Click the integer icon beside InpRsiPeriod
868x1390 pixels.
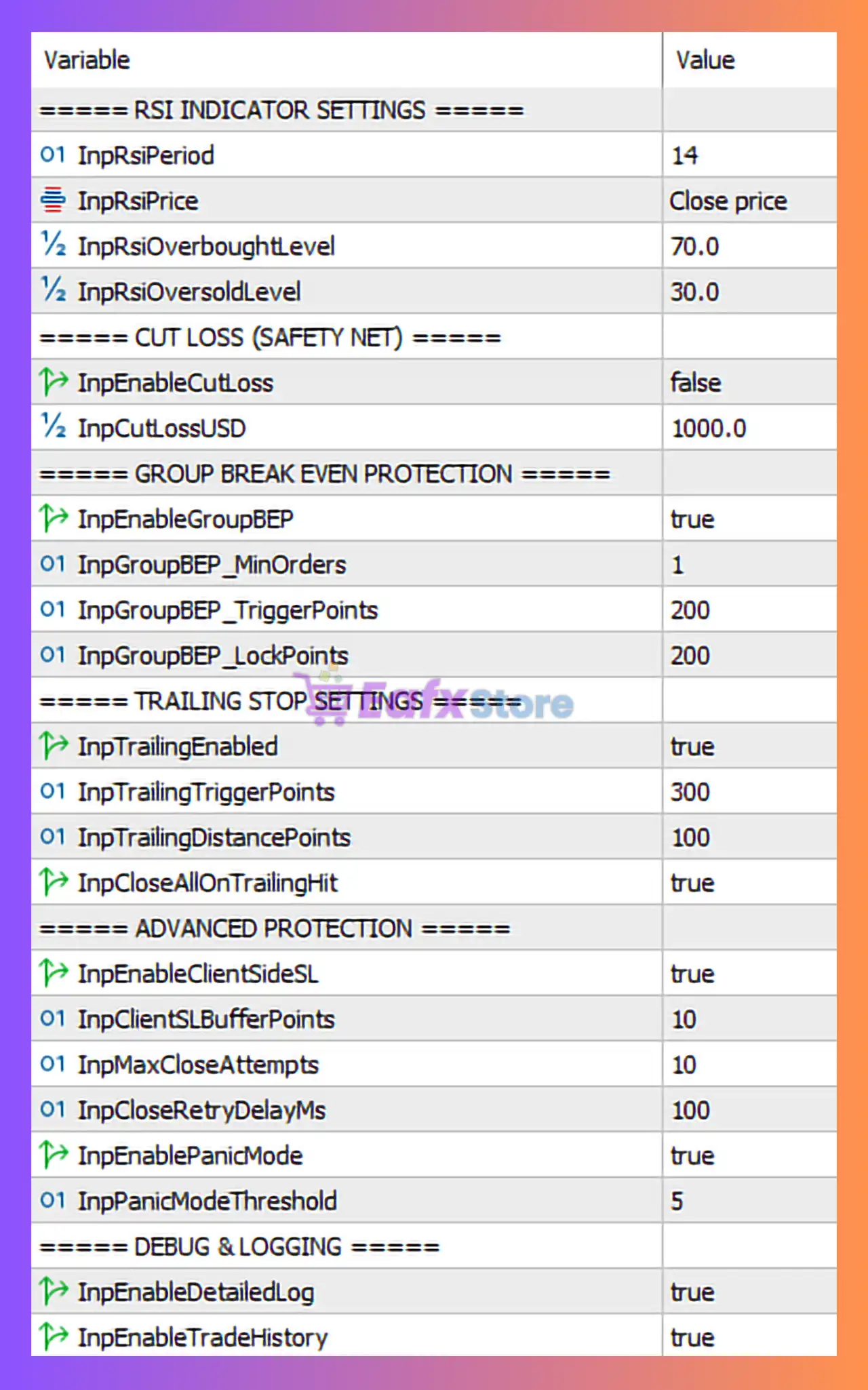52,155
